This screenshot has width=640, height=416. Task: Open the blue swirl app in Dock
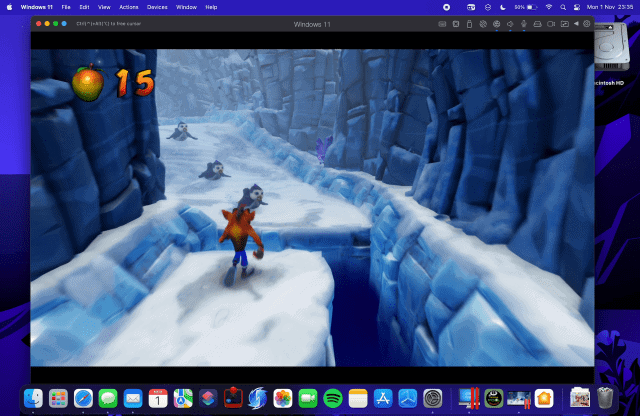tap(258, 398)
